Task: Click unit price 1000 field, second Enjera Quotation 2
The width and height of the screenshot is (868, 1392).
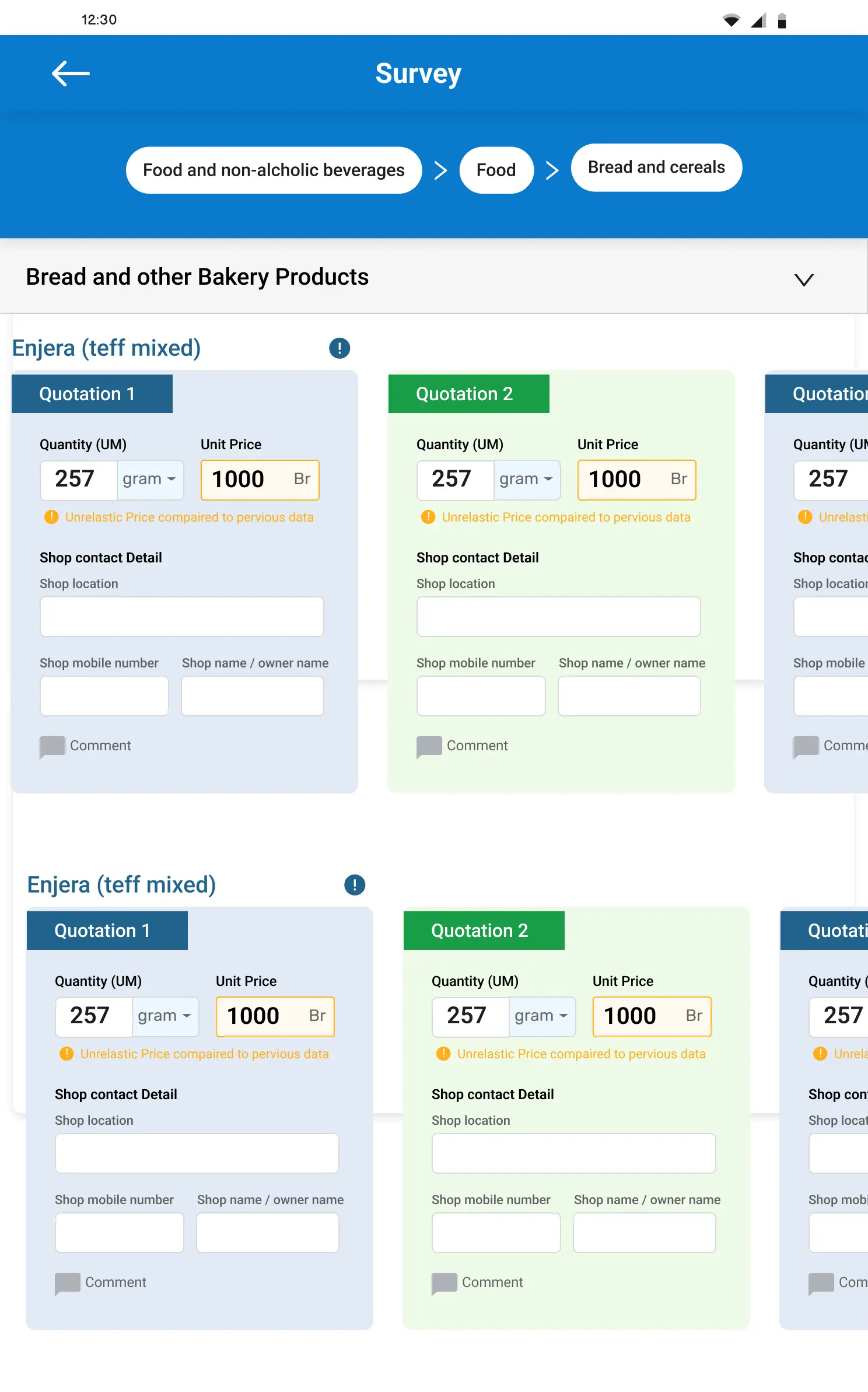Action: pyautogui.click(x=652, y=1016)
